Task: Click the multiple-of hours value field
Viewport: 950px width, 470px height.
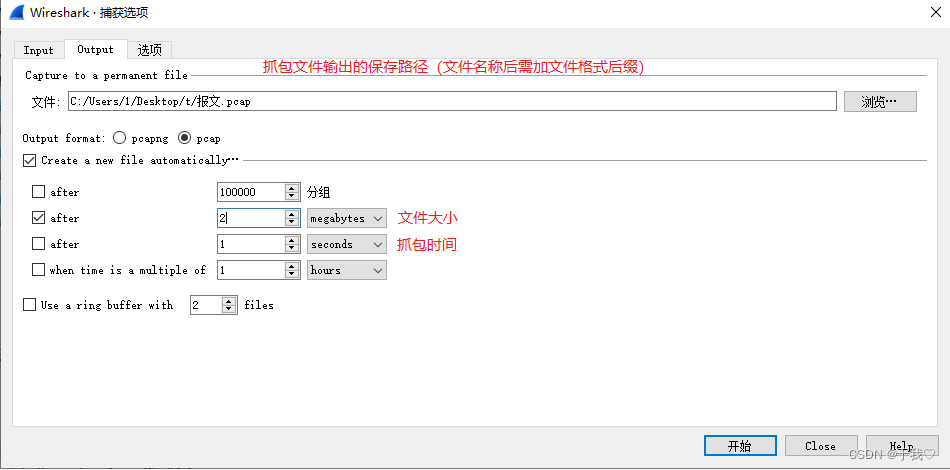Action: coord(251,270)
